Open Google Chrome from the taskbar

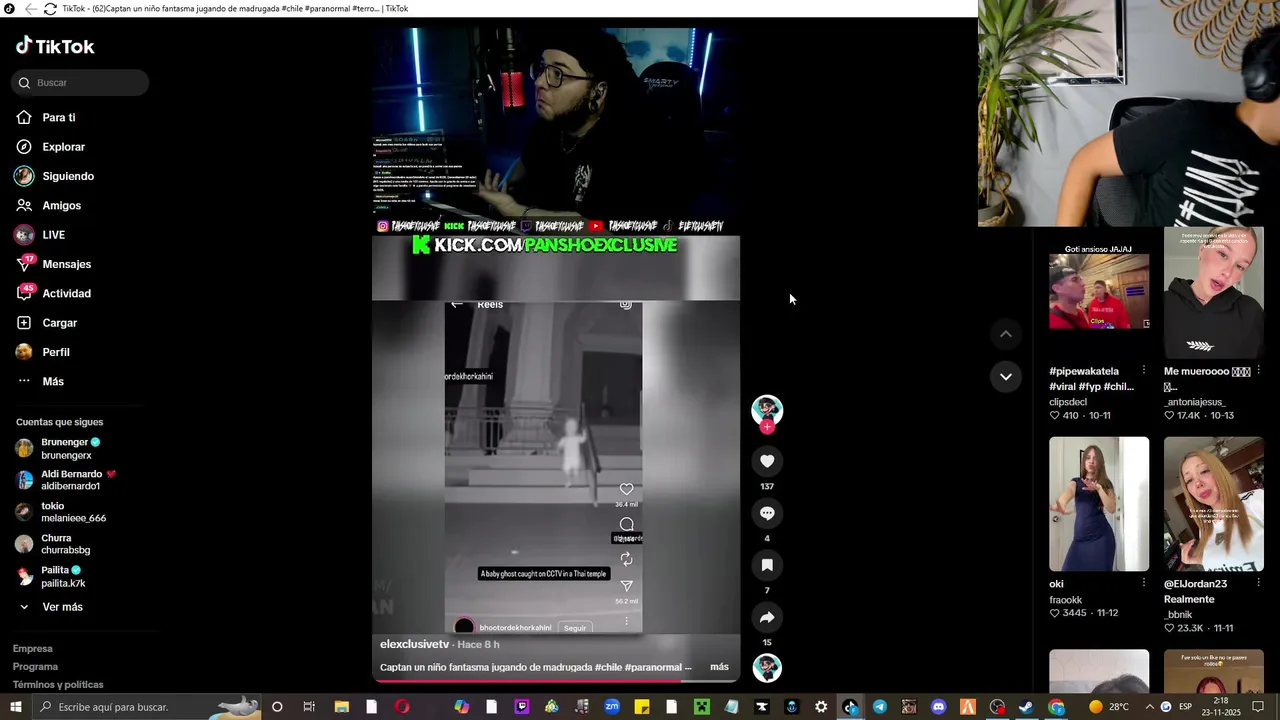(x=1056, y=707)
